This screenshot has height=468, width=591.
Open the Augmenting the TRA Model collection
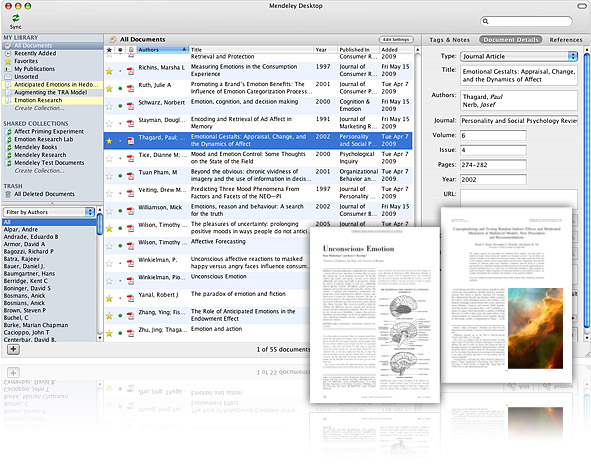[x=52, y=92]
